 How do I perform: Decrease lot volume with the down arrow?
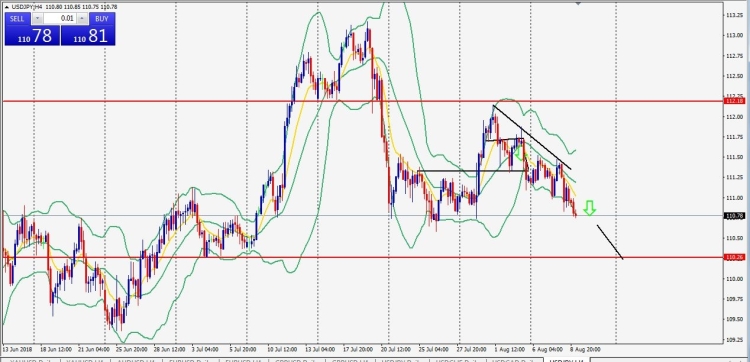(37, 19)
